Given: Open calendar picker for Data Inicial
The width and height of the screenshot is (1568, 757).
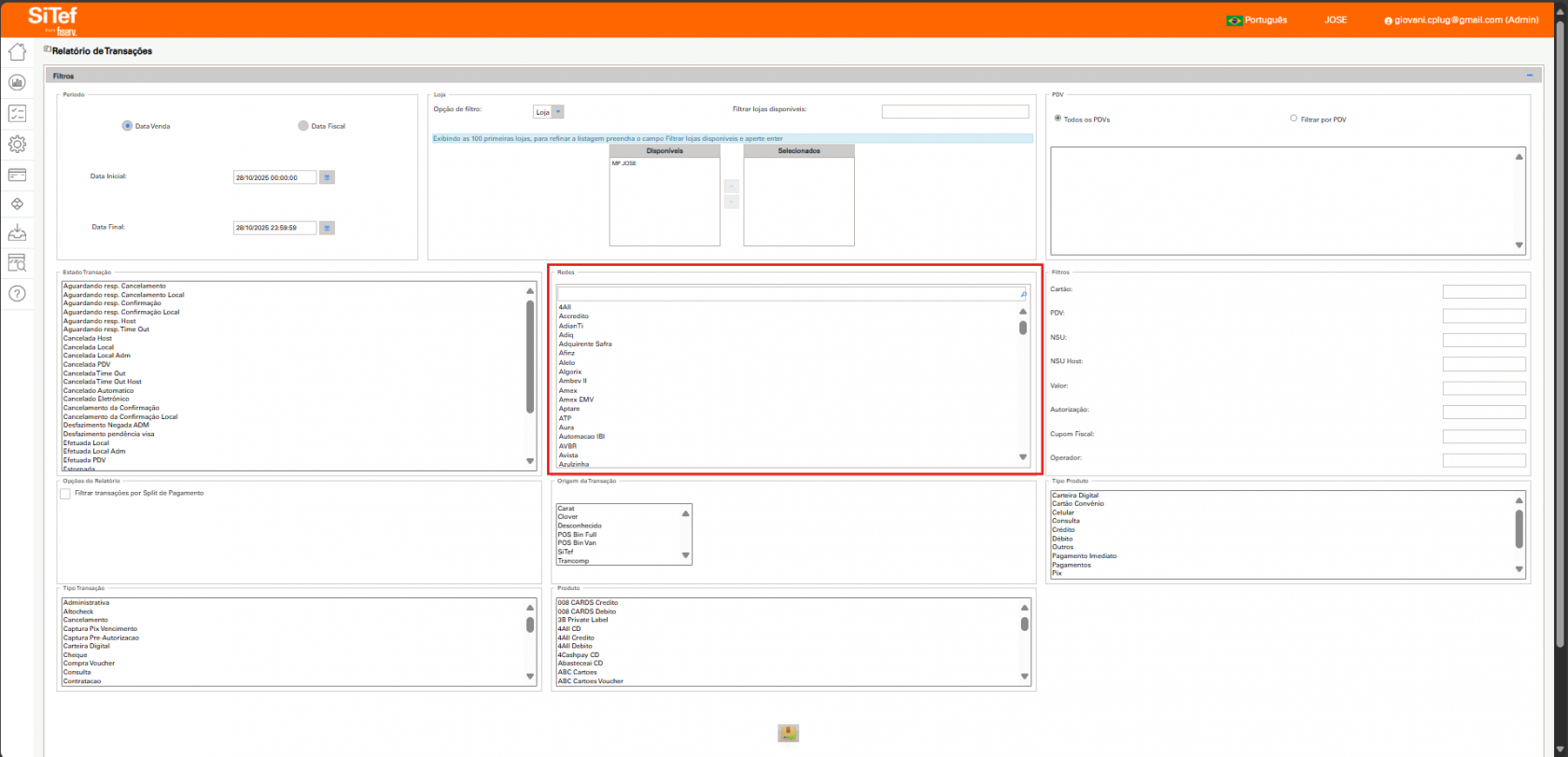Looking at the screenshot, I should coord(327,177).
